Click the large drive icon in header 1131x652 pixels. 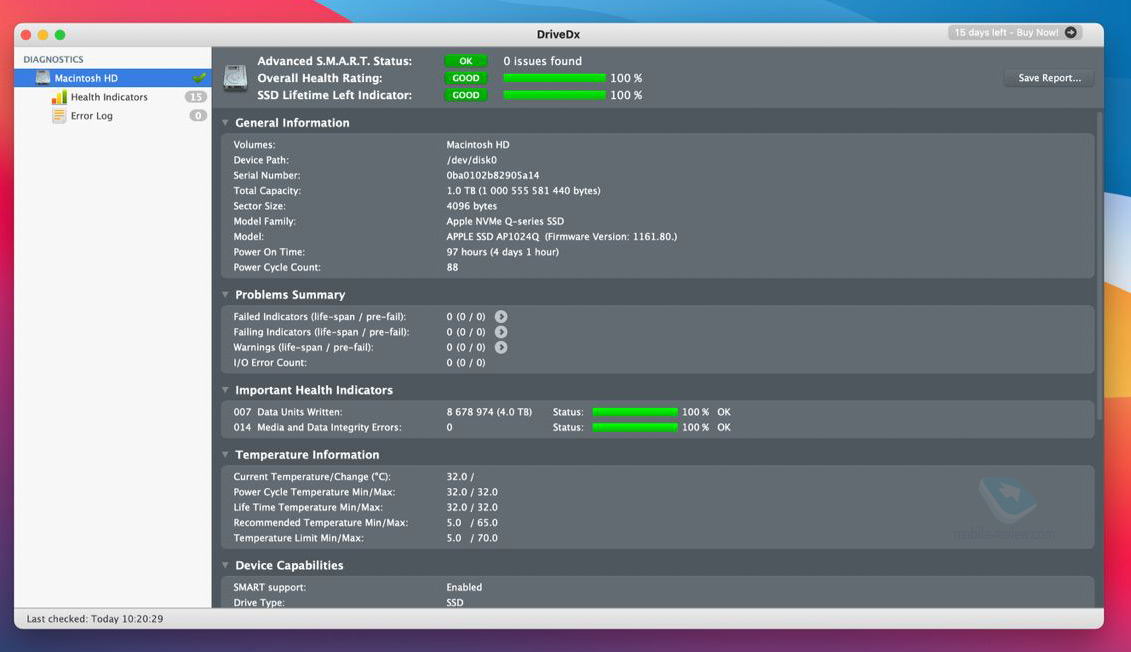(x=235, y=78)
